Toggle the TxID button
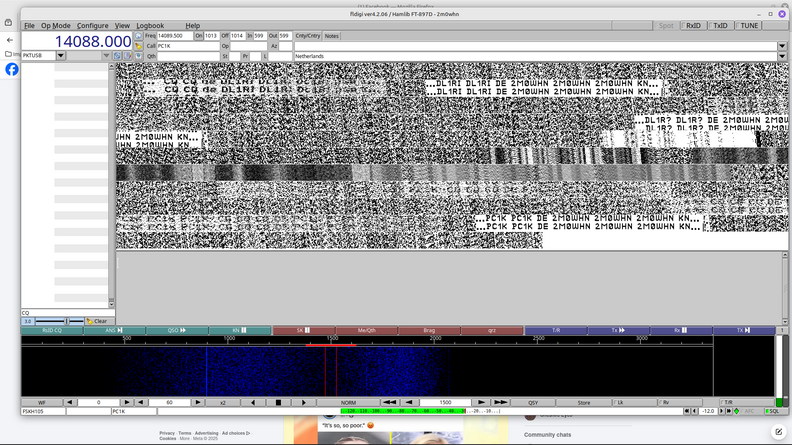Viewport: 792px width, 445px height. [x=720, y=26]
